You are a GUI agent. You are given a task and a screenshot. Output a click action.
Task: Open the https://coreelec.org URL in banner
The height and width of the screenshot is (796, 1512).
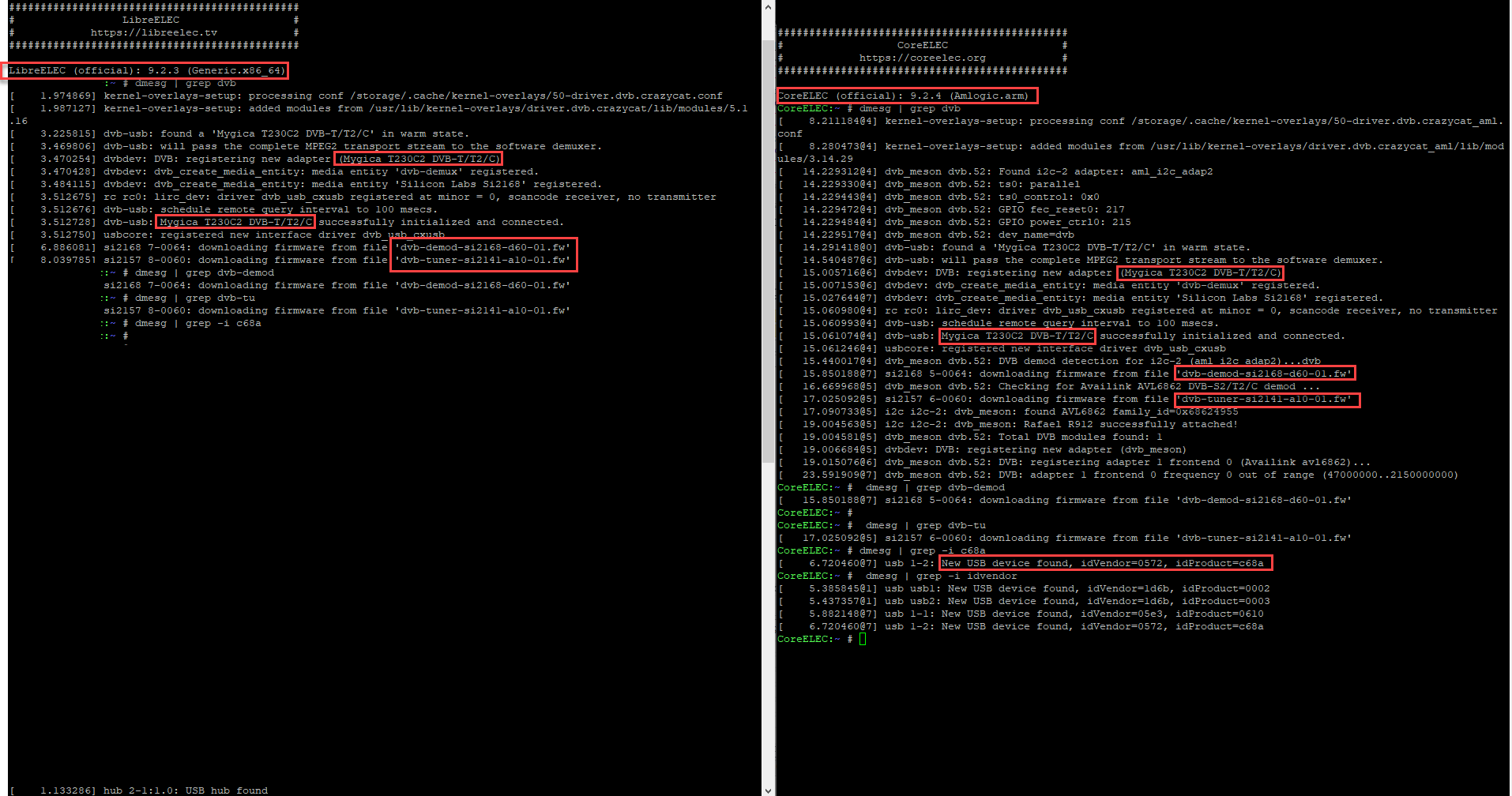(x=922, y=58)
